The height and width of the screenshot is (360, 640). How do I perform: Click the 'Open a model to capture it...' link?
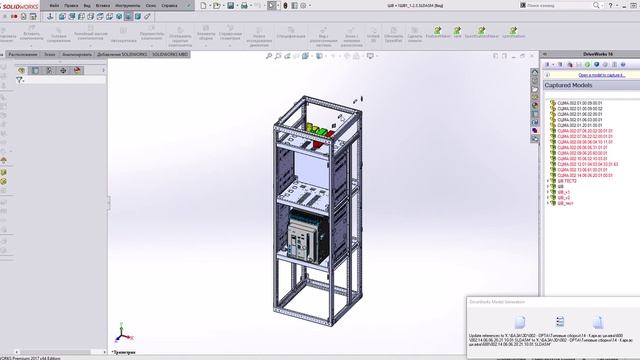602,75
